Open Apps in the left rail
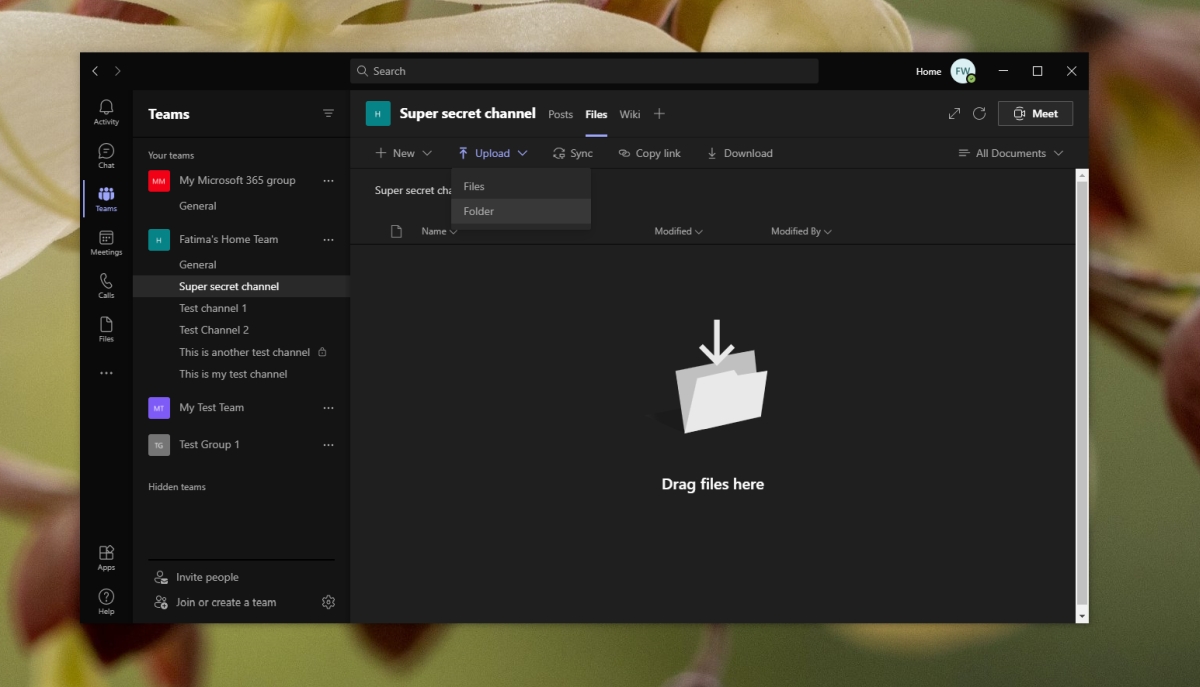This screenshot has width=1200, height=687. pos(106,557)
